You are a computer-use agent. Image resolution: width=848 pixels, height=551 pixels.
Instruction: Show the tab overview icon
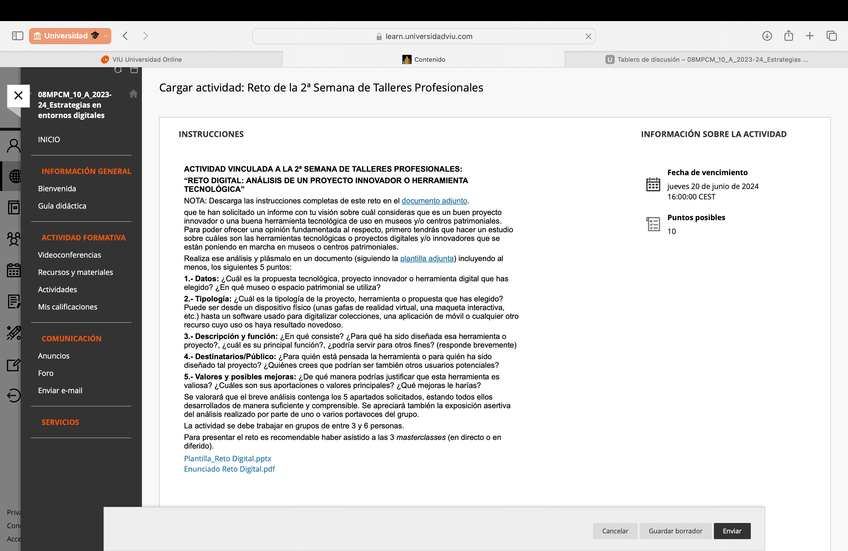click(832, 36)
